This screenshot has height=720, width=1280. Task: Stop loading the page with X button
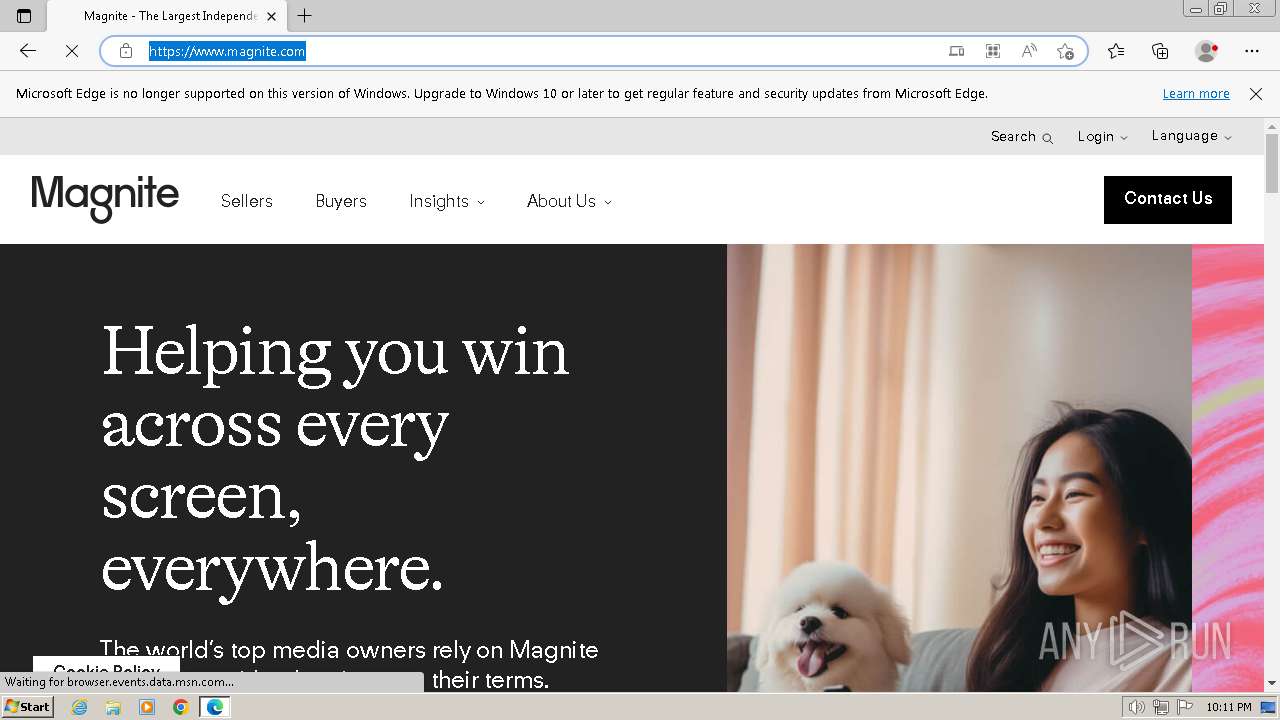[x=72, y=51]
